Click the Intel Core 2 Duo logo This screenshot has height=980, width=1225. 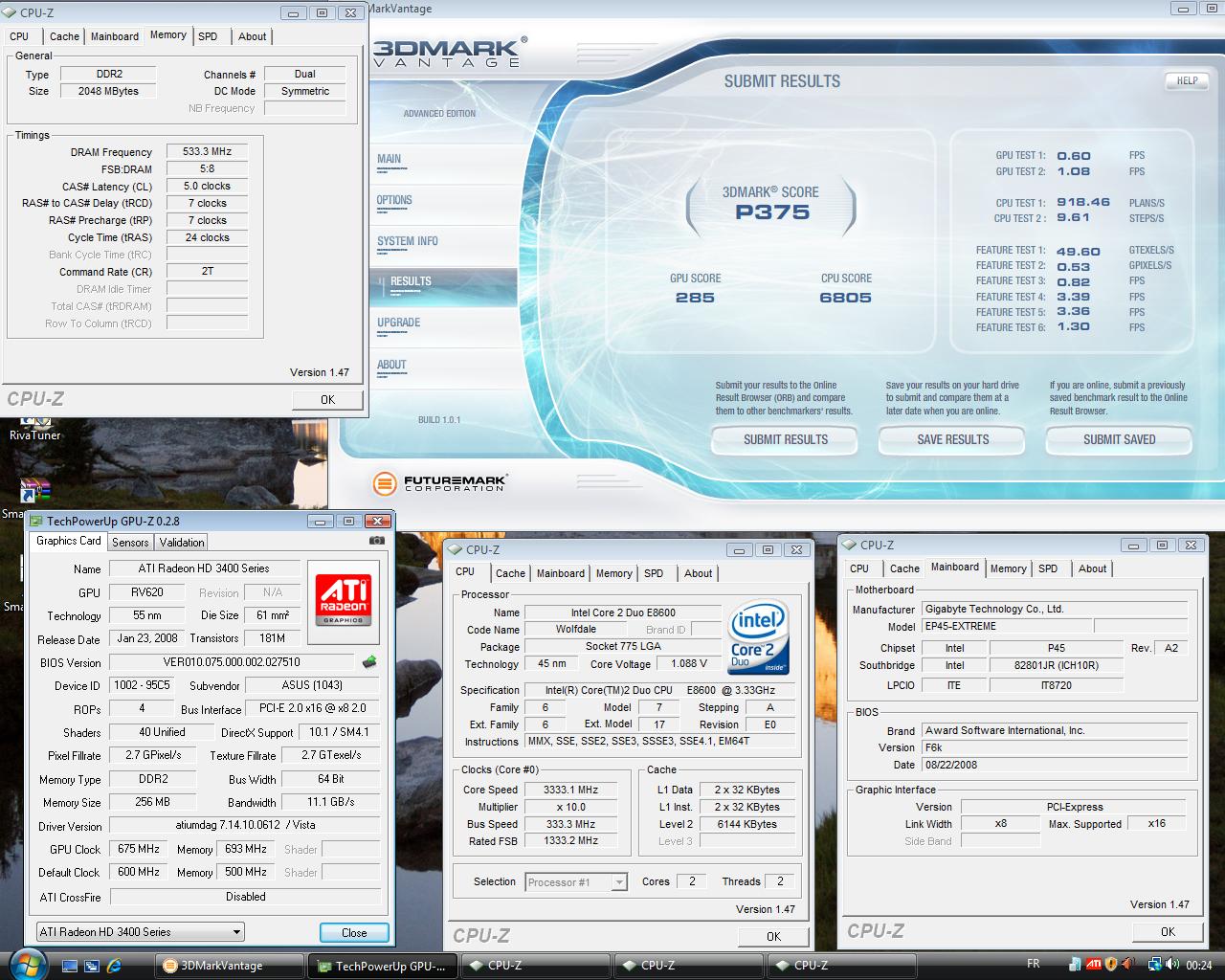click(759, 637)
